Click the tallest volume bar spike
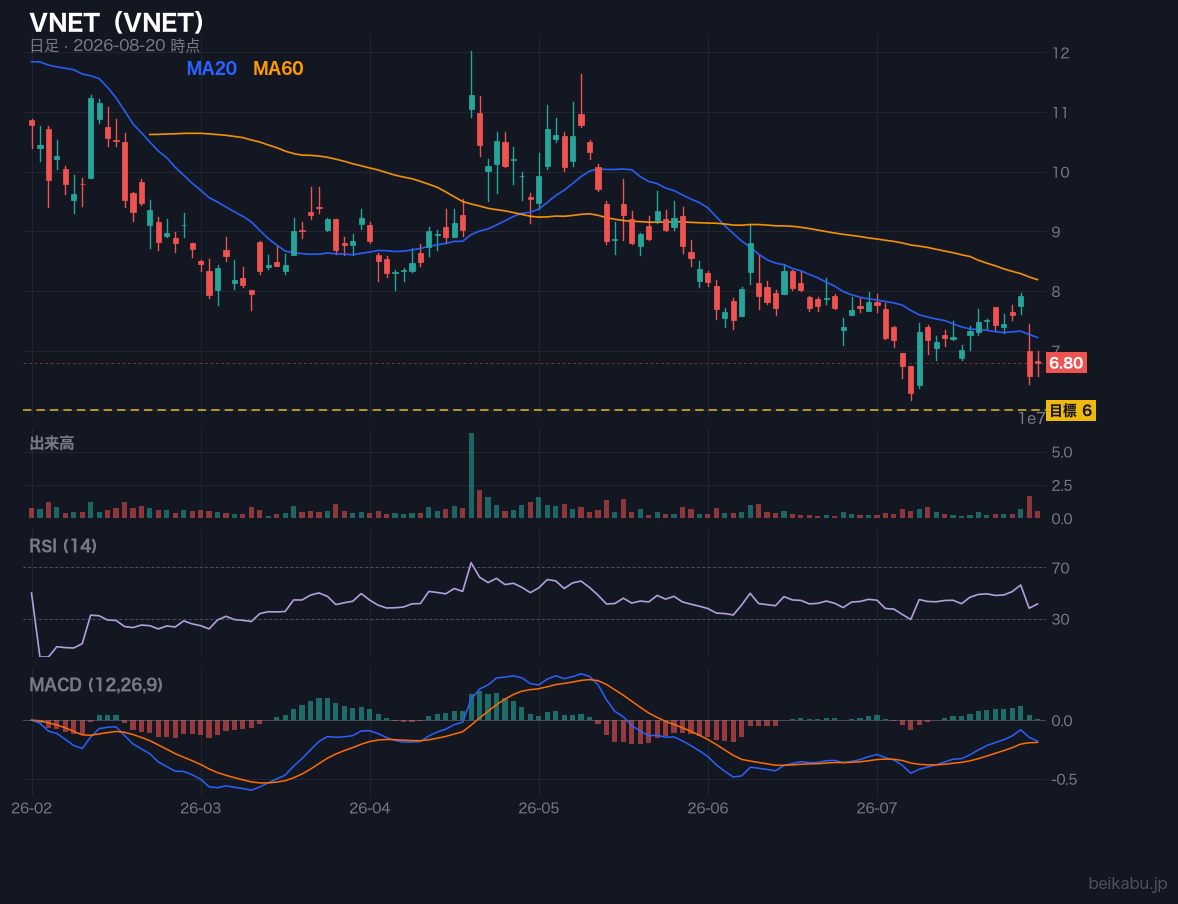Screen dimensions: 1178x904 [x=472, y=475]
